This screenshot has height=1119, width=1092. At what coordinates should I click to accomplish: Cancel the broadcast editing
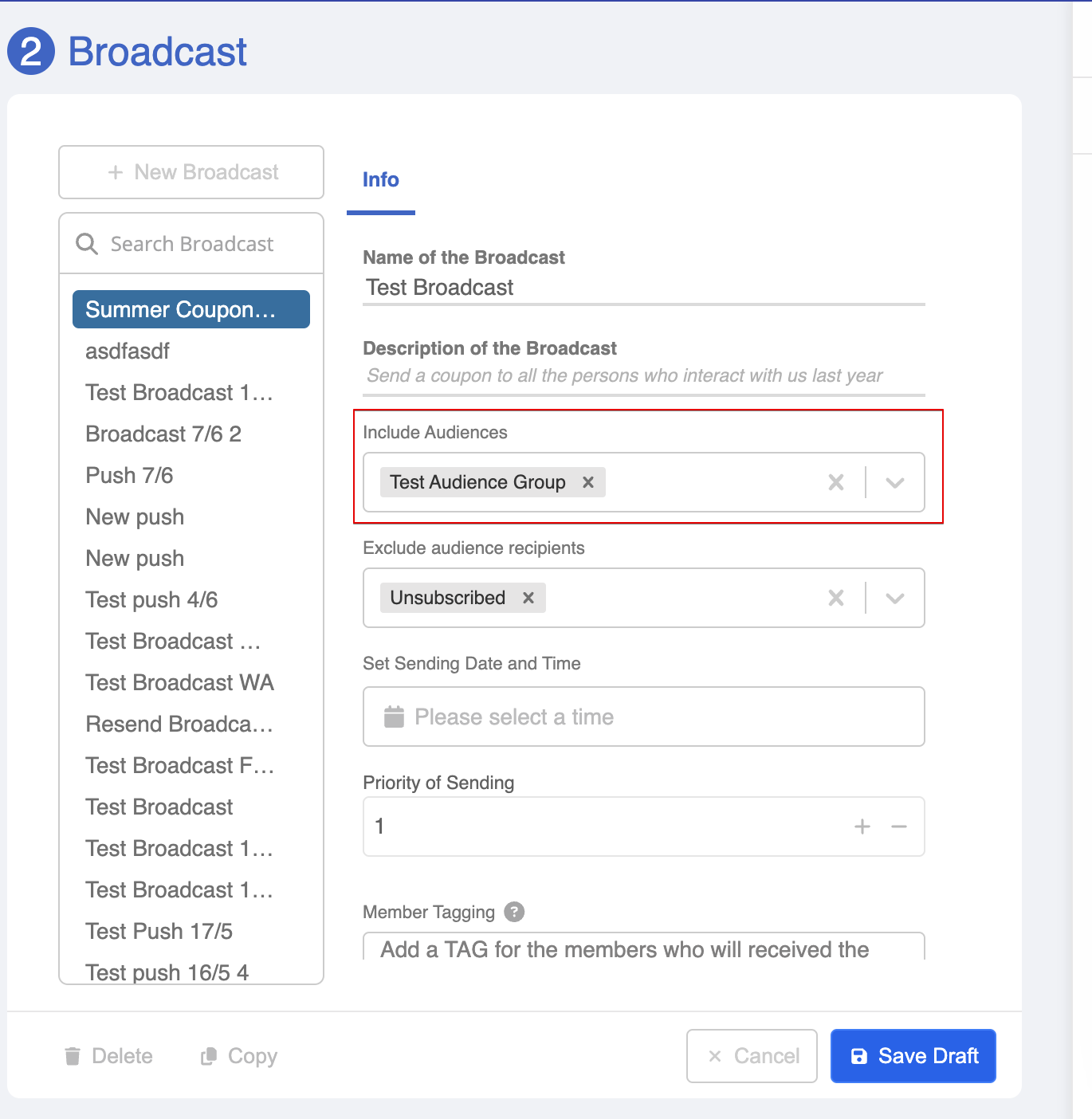[x=752, y=1056]
